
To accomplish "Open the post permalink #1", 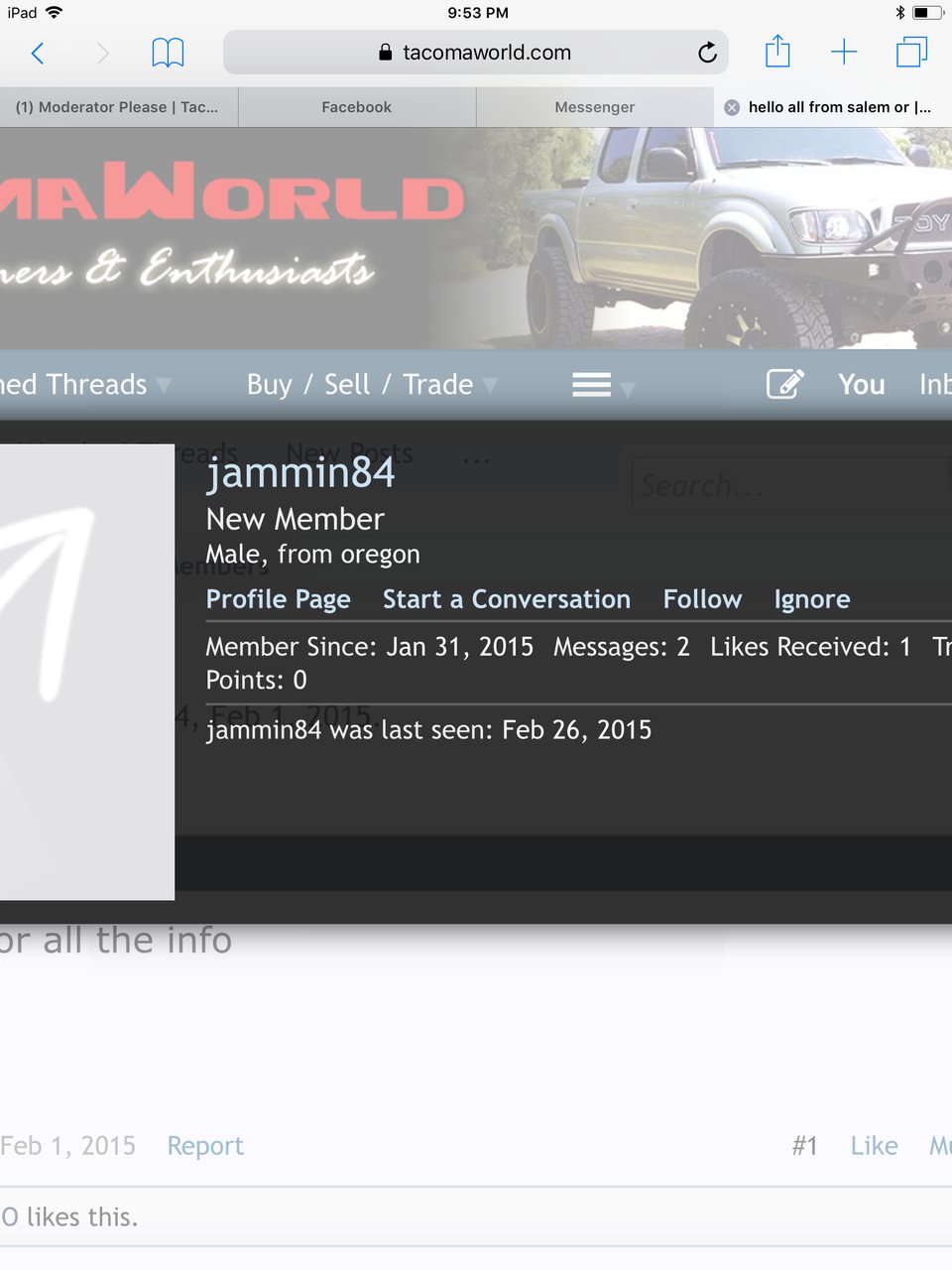I will click(804, 1146).
